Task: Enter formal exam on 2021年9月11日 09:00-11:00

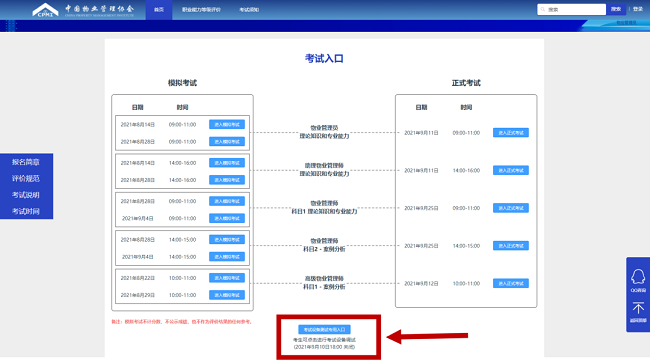Action: tap(511, 133)
